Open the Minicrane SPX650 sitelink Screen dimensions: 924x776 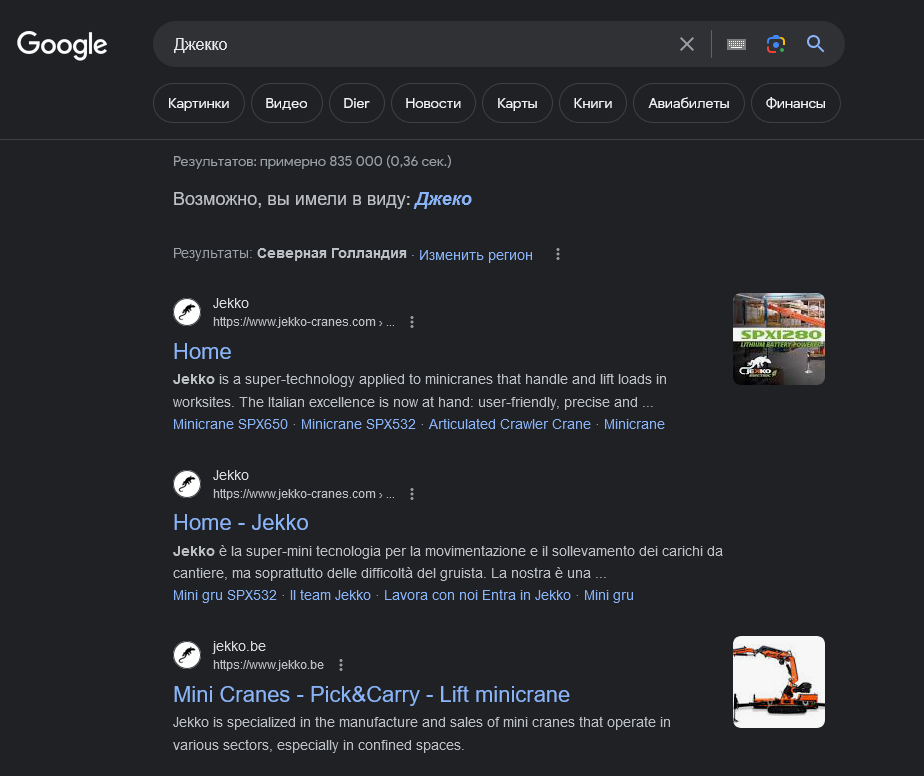[x=230, y=424]
